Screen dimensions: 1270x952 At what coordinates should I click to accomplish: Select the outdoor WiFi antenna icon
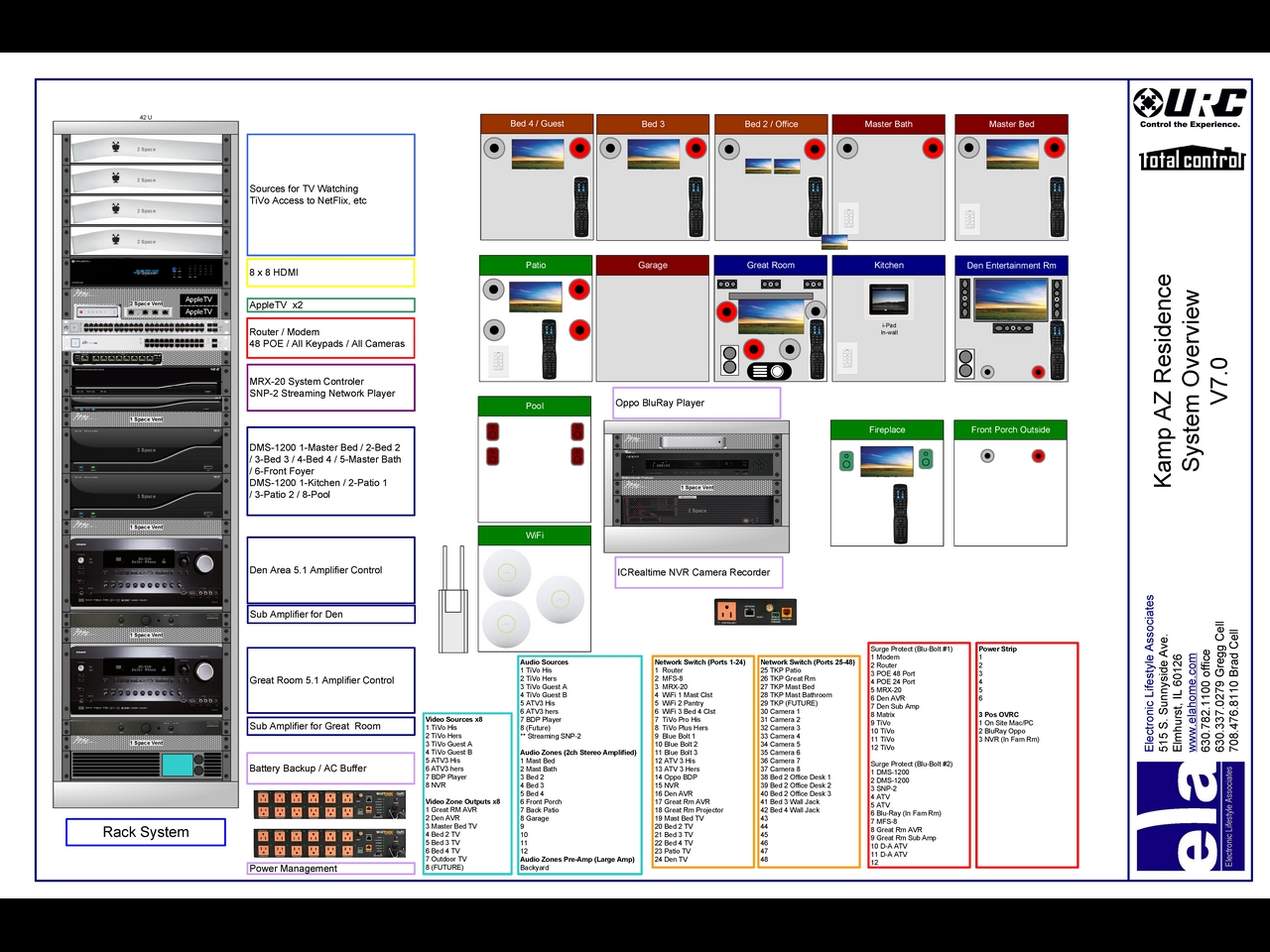[x=454, y=598]
